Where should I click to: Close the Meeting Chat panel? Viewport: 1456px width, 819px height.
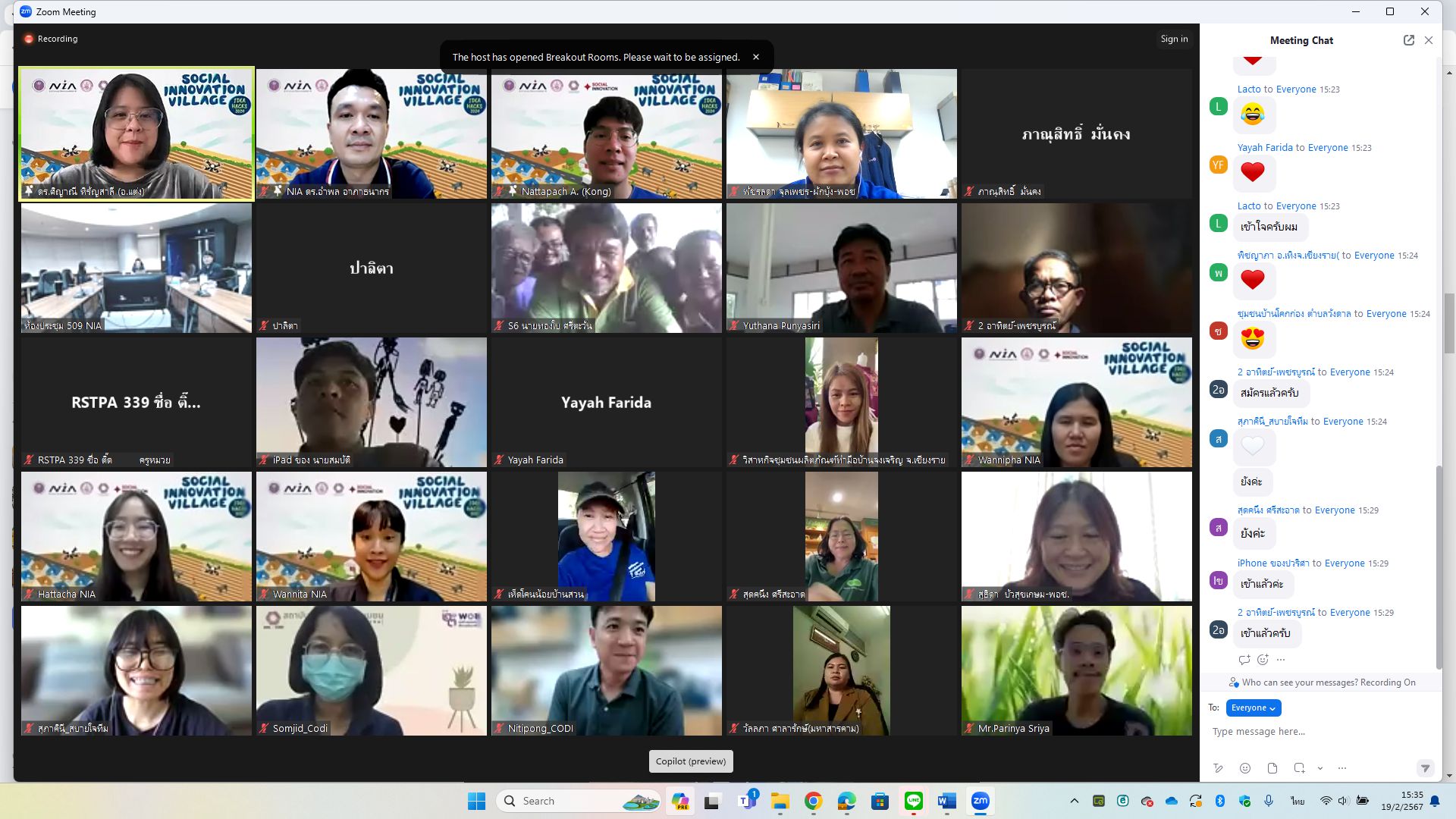tap(1429, 40)
